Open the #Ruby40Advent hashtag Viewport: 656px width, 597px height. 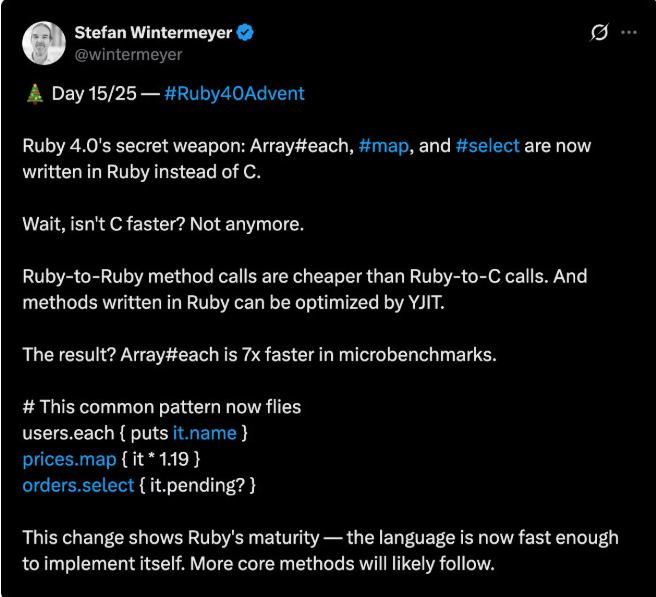234,94
